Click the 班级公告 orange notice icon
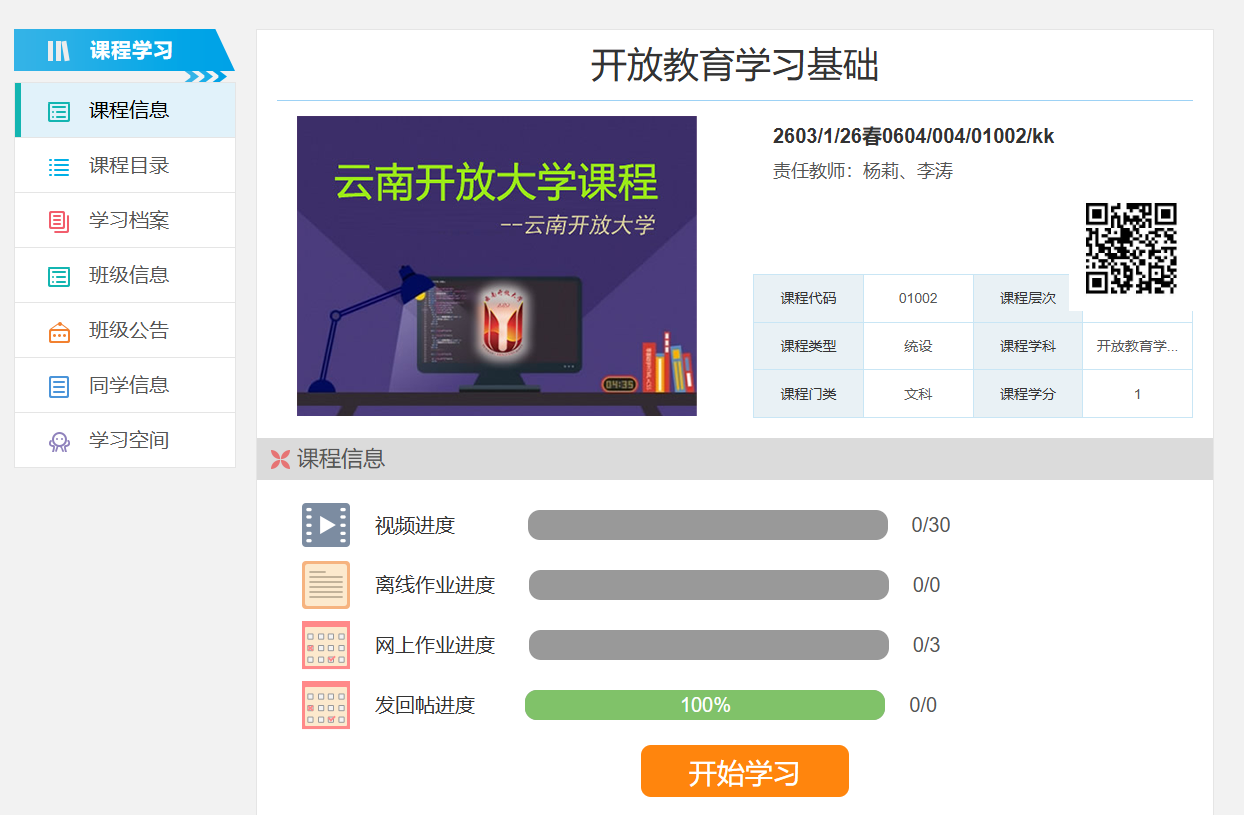1244x815 pixels. [59, 331]
